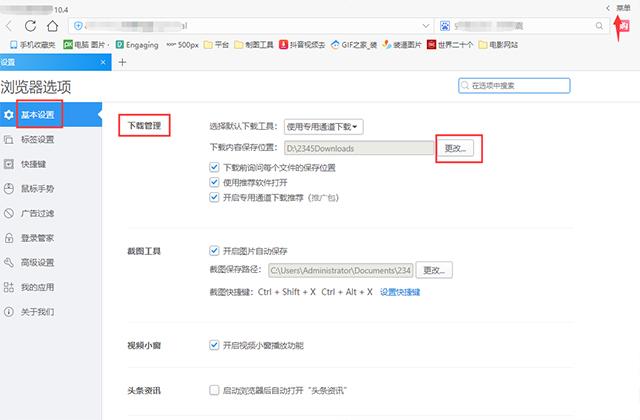This screenshot has width=640, height=420.
Task: Toggle 下载前询问每个文件的保存位置 checkbox
Action: [214, 167]
